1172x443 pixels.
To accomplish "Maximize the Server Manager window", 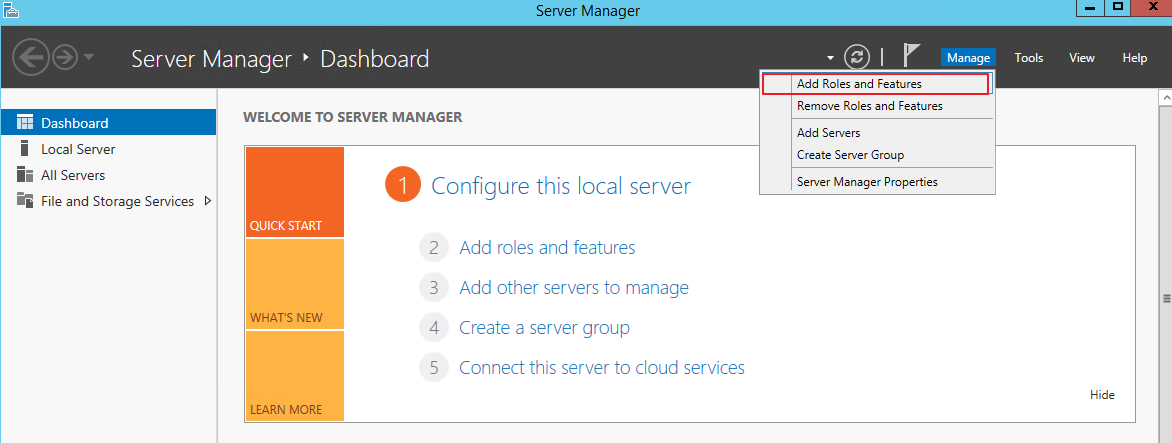I will click(x=1119, y=7).
